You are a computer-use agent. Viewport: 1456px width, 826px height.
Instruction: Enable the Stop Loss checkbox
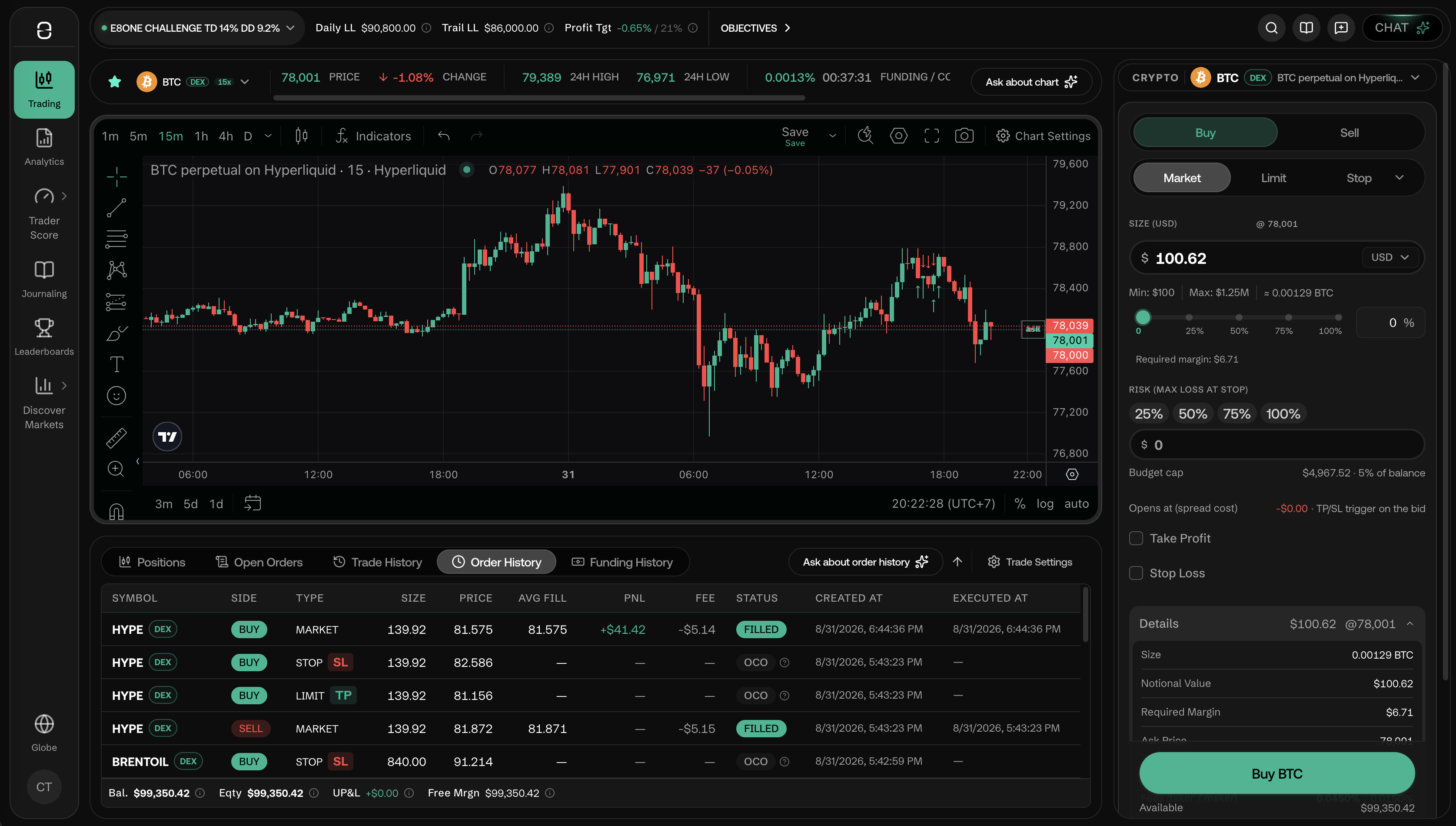pyautogui.click(x=1136, y=573)
